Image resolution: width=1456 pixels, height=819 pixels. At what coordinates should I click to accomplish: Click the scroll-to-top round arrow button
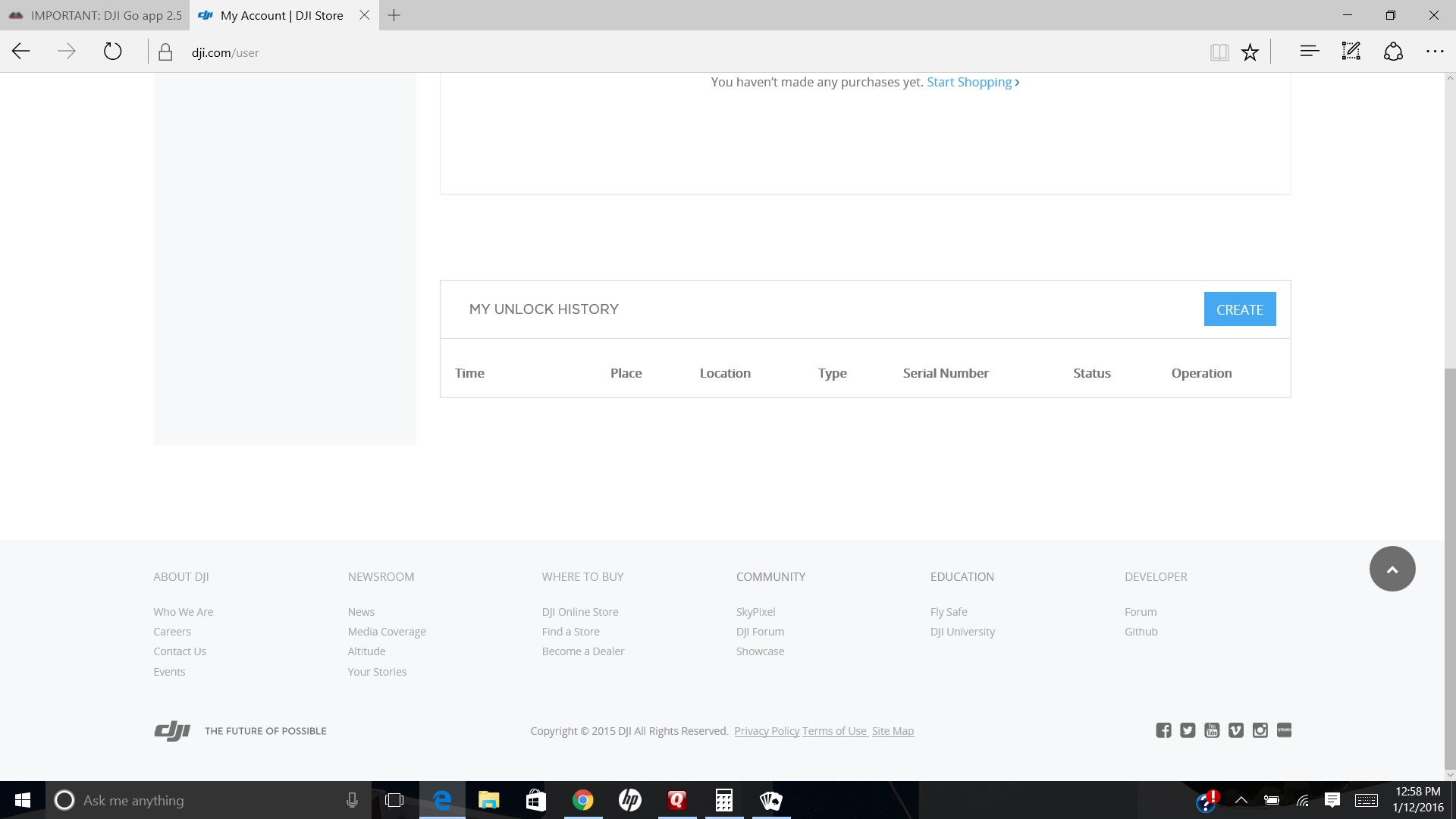1392,569
